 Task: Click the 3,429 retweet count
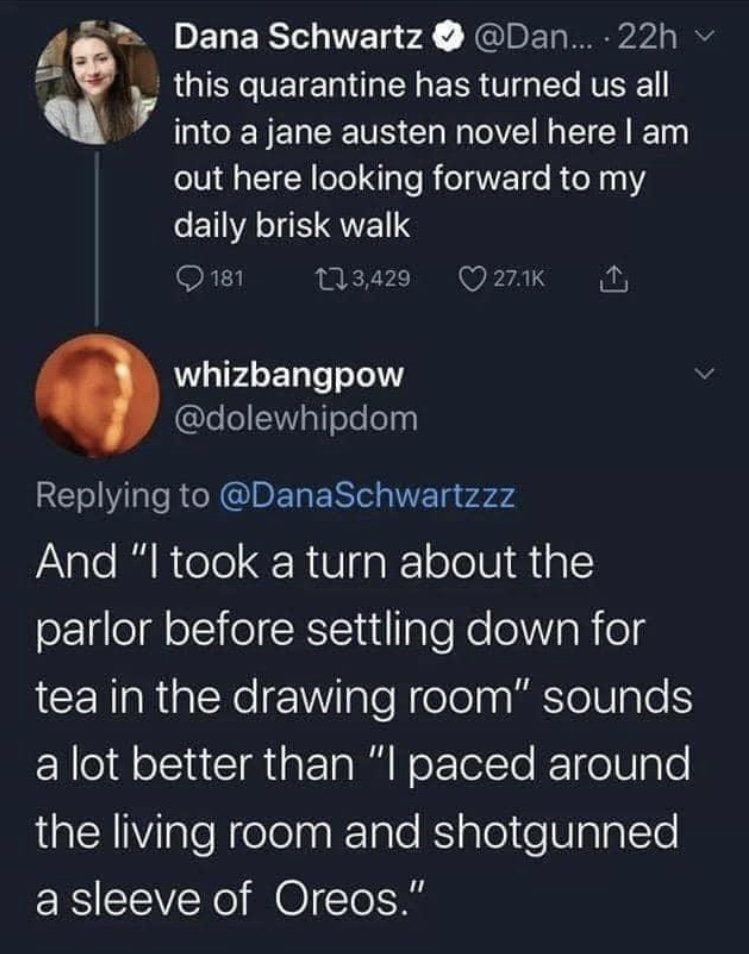coord(381,279)
